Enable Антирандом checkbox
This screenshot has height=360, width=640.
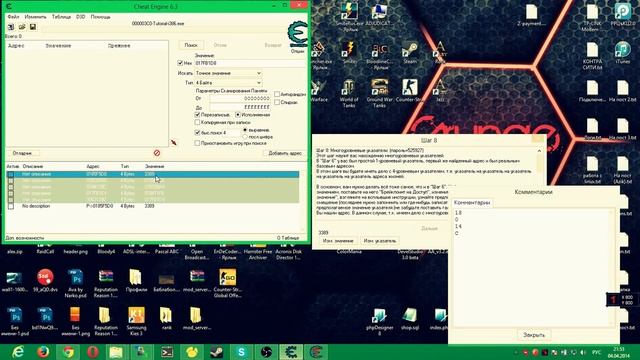(x=277, y=94)
